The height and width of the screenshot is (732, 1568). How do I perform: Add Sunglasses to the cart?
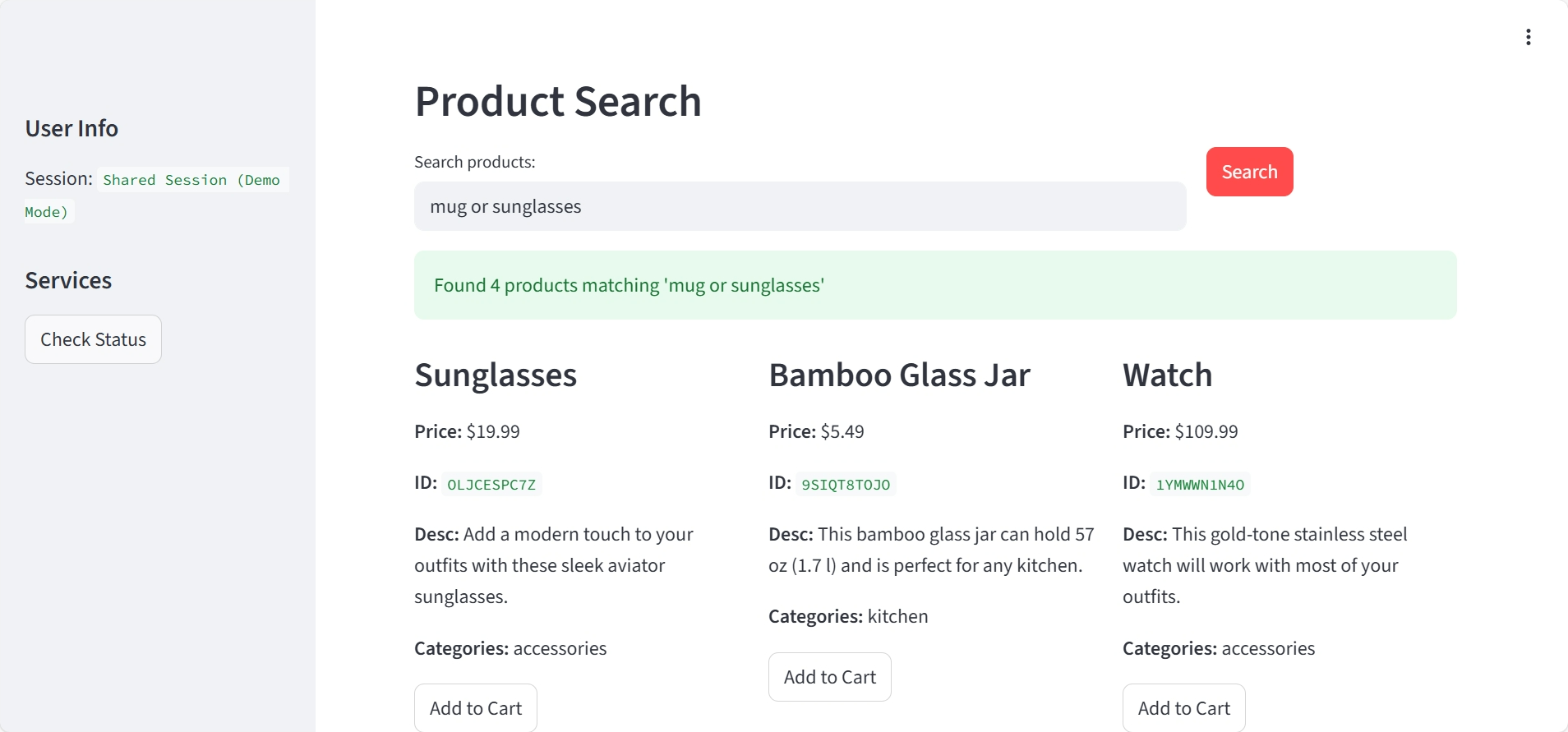pyautogui.click(x=475, y=707)
